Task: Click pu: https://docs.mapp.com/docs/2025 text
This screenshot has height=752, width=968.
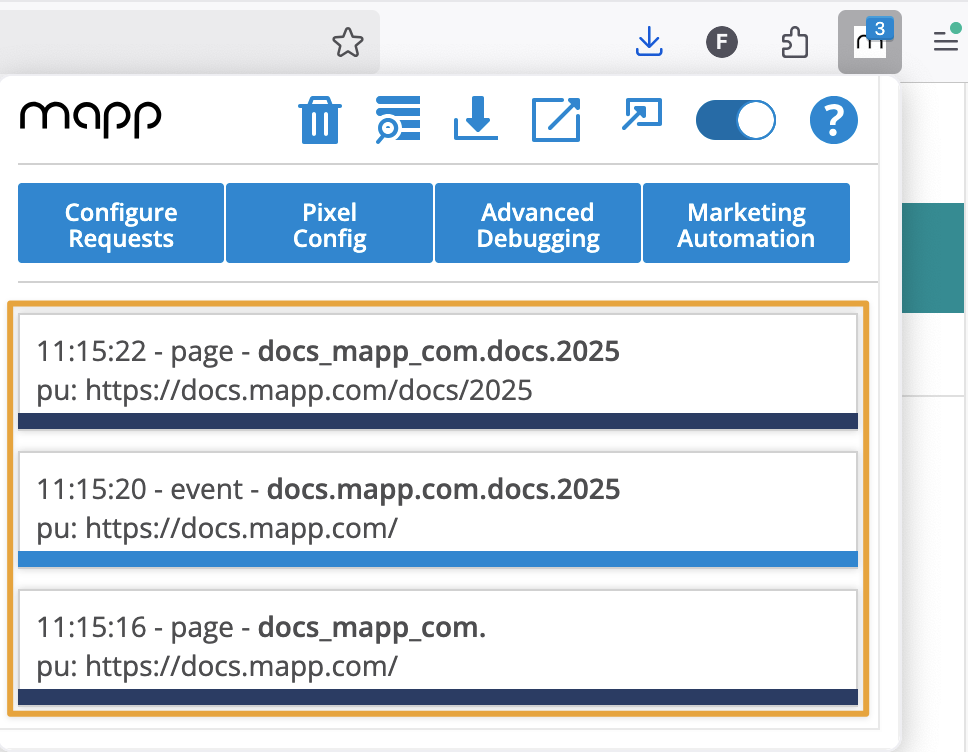Action: 285,390
